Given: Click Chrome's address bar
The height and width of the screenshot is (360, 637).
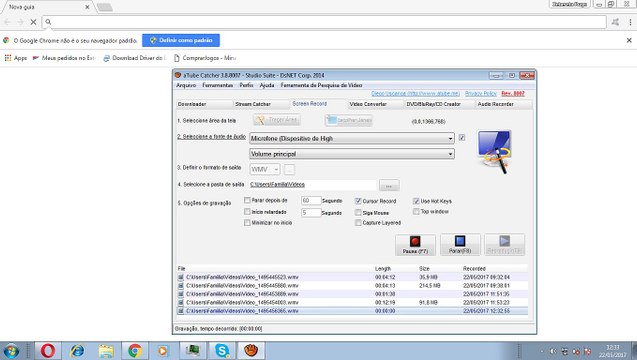Looking at the screenshot, I should [x=324, y=22].
